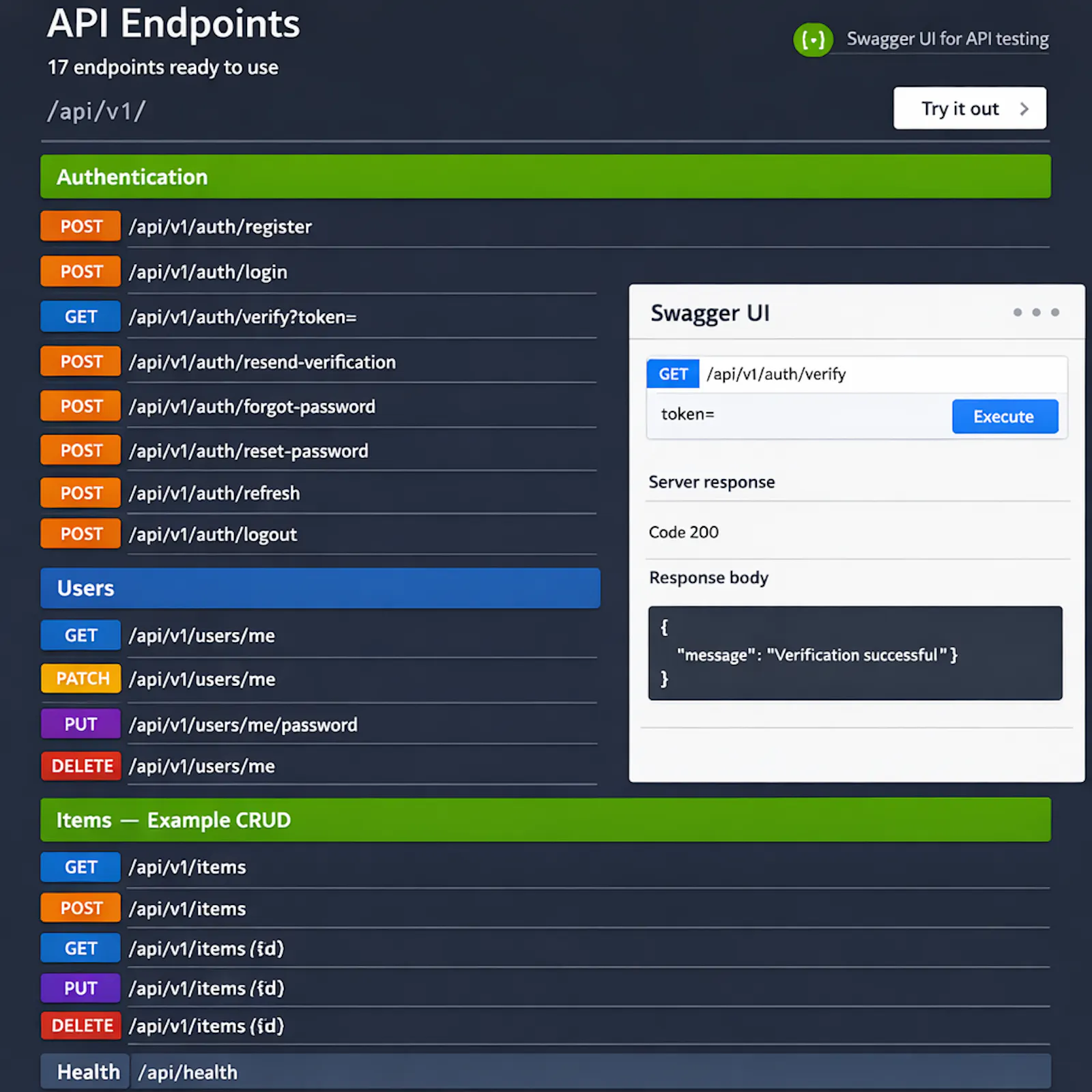Click the 17 endpoints ready to use text

click(x=162, y=67)
